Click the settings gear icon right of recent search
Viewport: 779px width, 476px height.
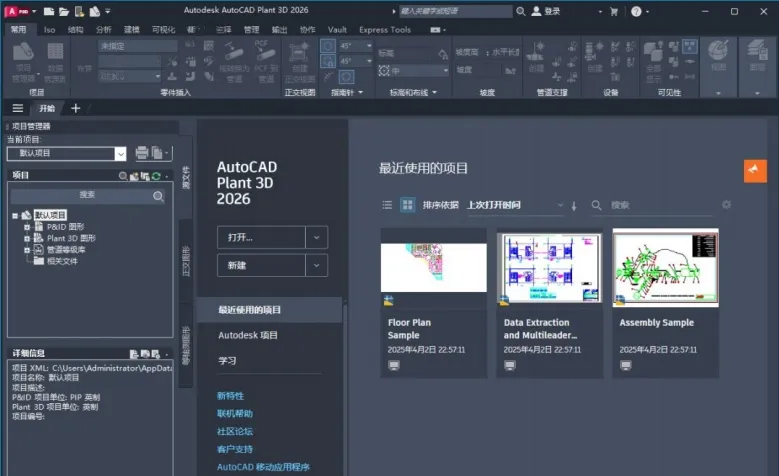(726, 205)
